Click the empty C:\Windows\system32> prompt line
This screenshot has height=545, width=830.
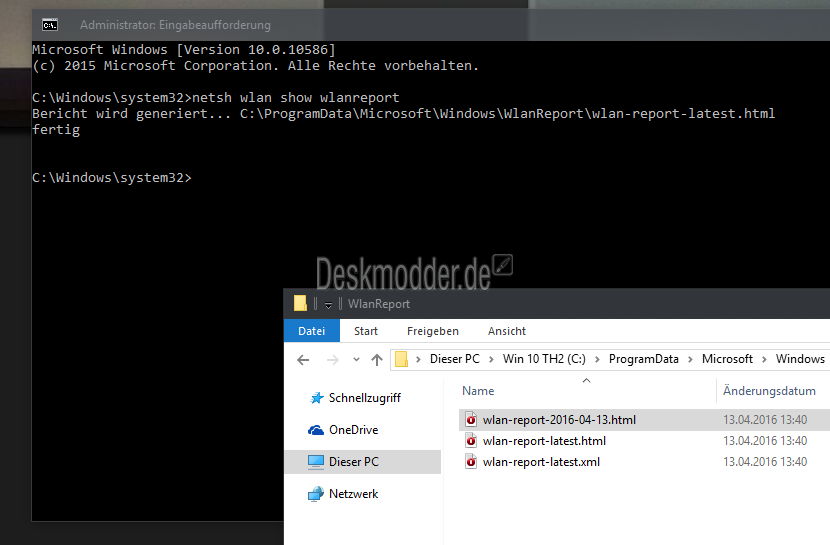[x=112, y=178]
